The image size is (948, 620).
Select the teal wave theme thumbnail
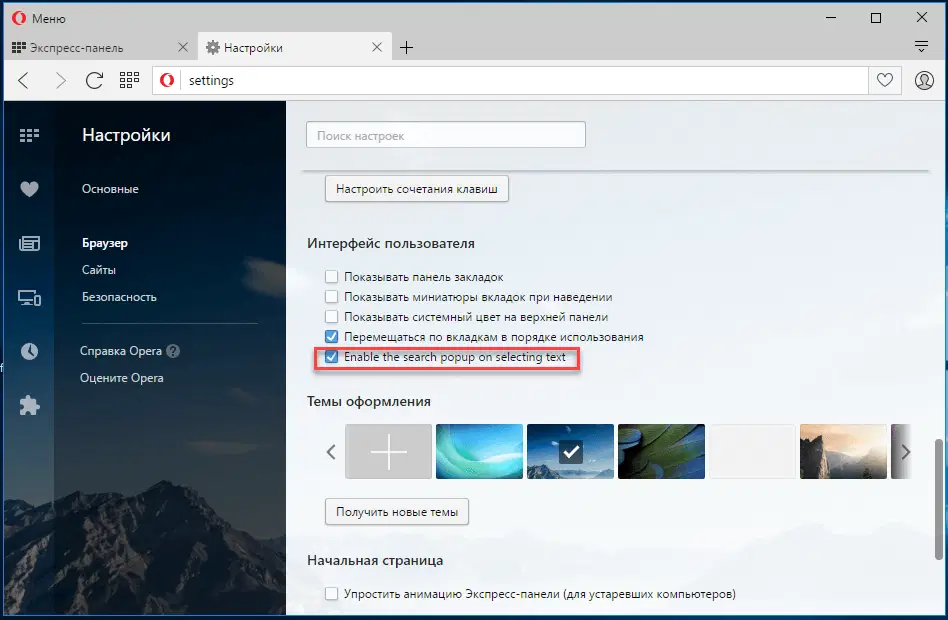coord(479,451)
